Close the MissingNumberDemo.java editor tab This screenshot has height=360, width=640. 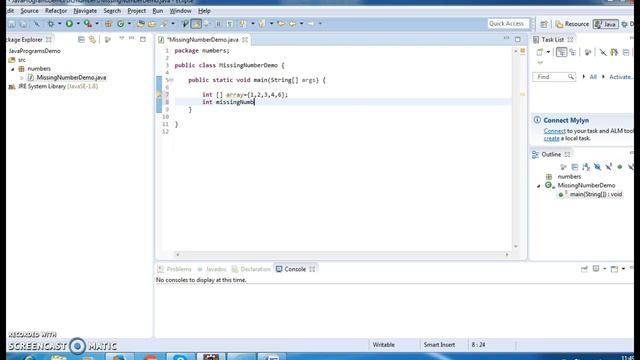coord(245,40)
